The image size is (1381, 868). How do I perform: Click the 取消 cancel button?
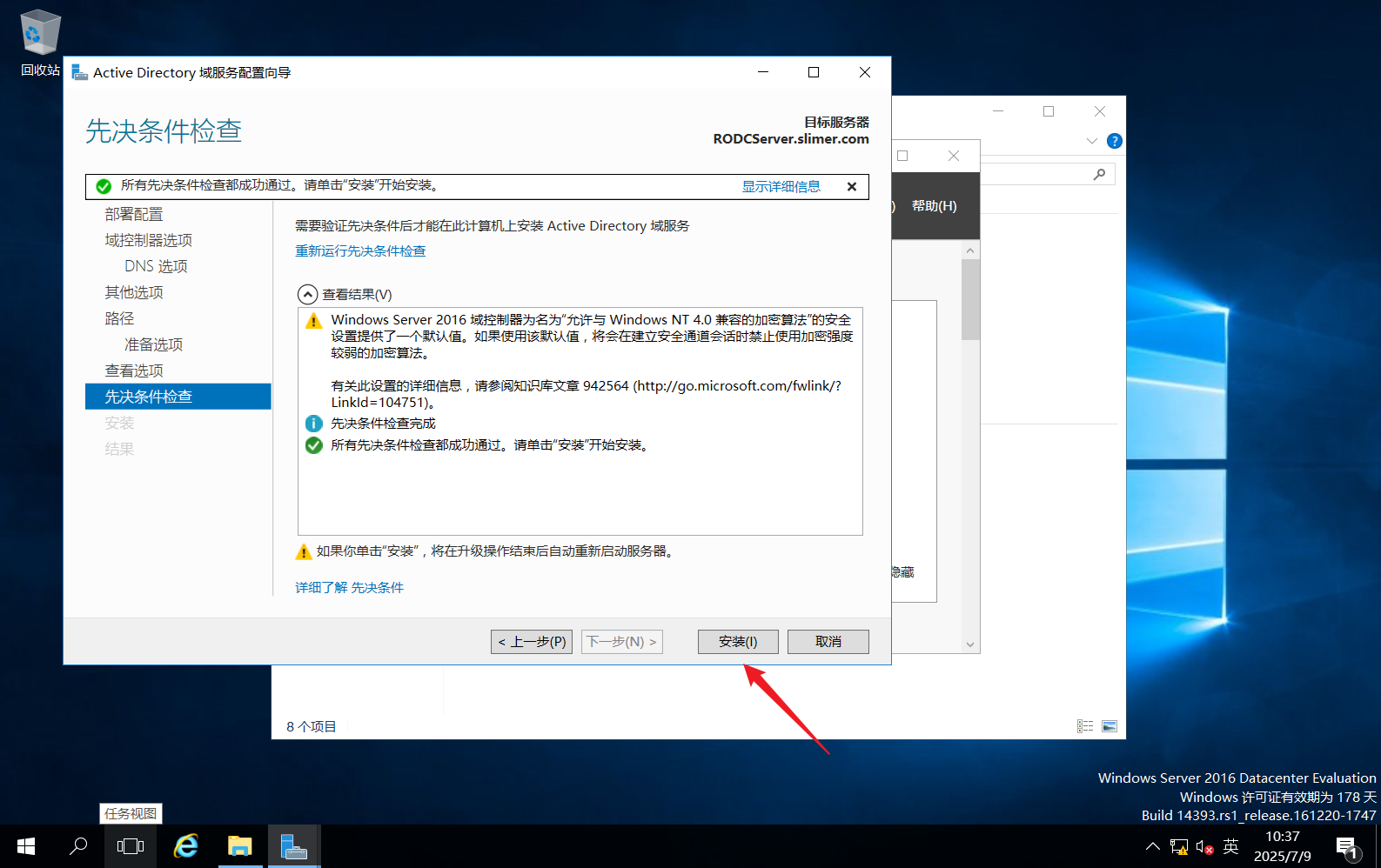828,642
